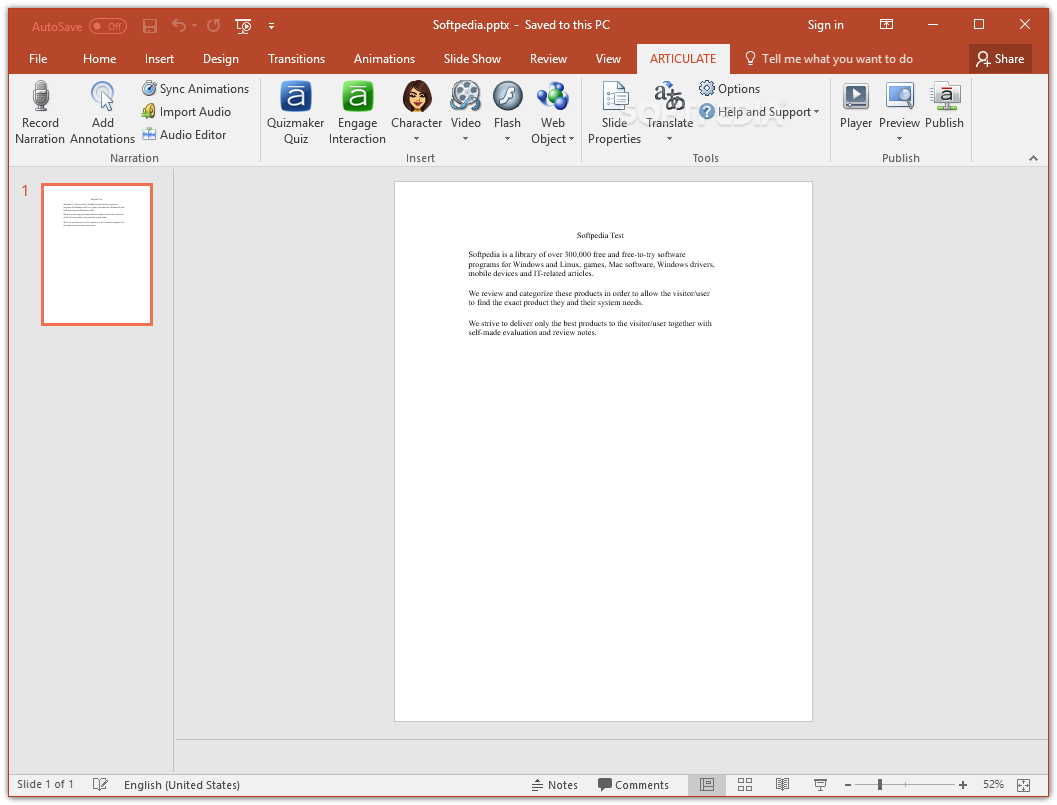This screenshot has width=1057, height=805.
Task: Click English (United States) language
Action: [182, 784]
